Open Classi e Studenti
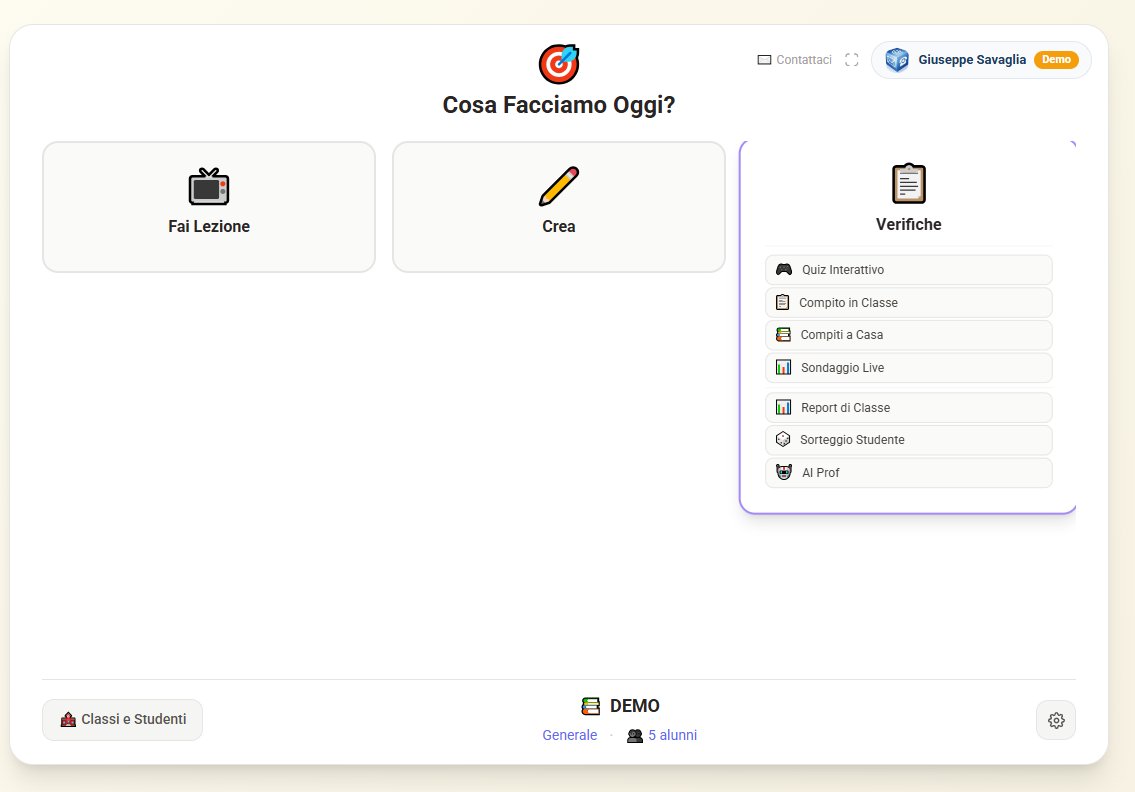Viewport: 1135px width, 792px height. click(122, 719)
